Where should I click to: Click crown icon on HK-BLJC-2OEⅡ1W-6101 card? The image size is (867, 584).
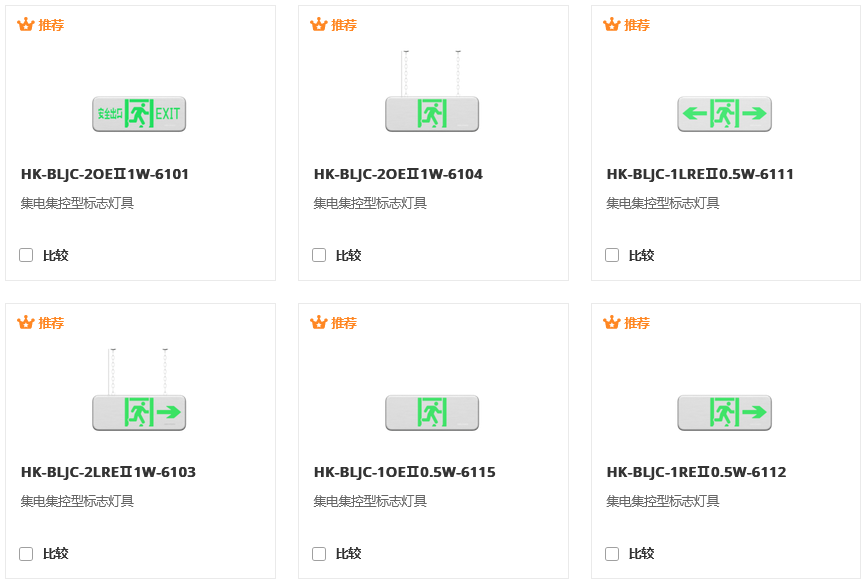coord(26,25)
